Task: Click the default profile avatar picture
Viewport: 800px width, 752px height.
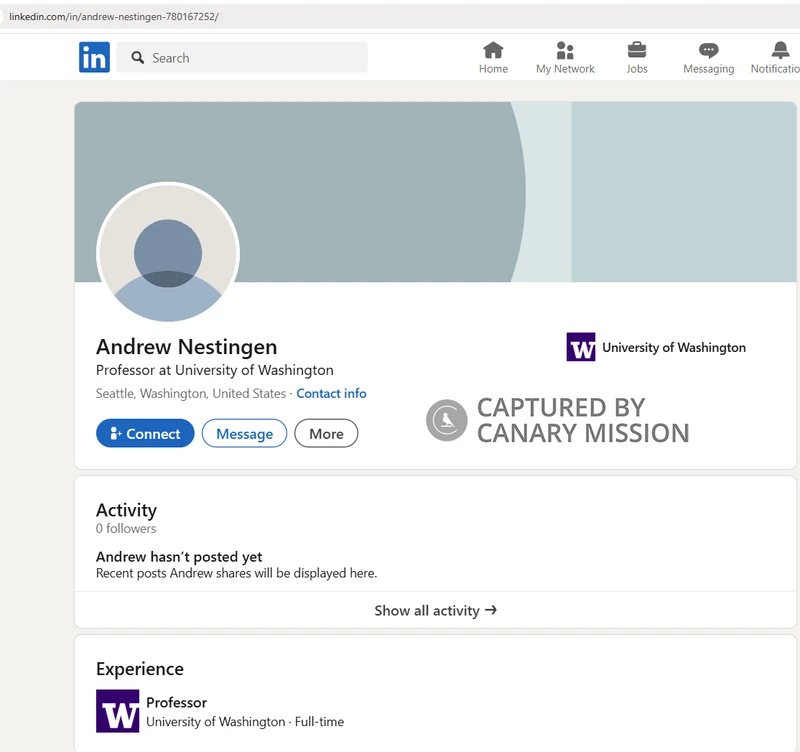Action: pyautogui.click(x=168, y=253)
